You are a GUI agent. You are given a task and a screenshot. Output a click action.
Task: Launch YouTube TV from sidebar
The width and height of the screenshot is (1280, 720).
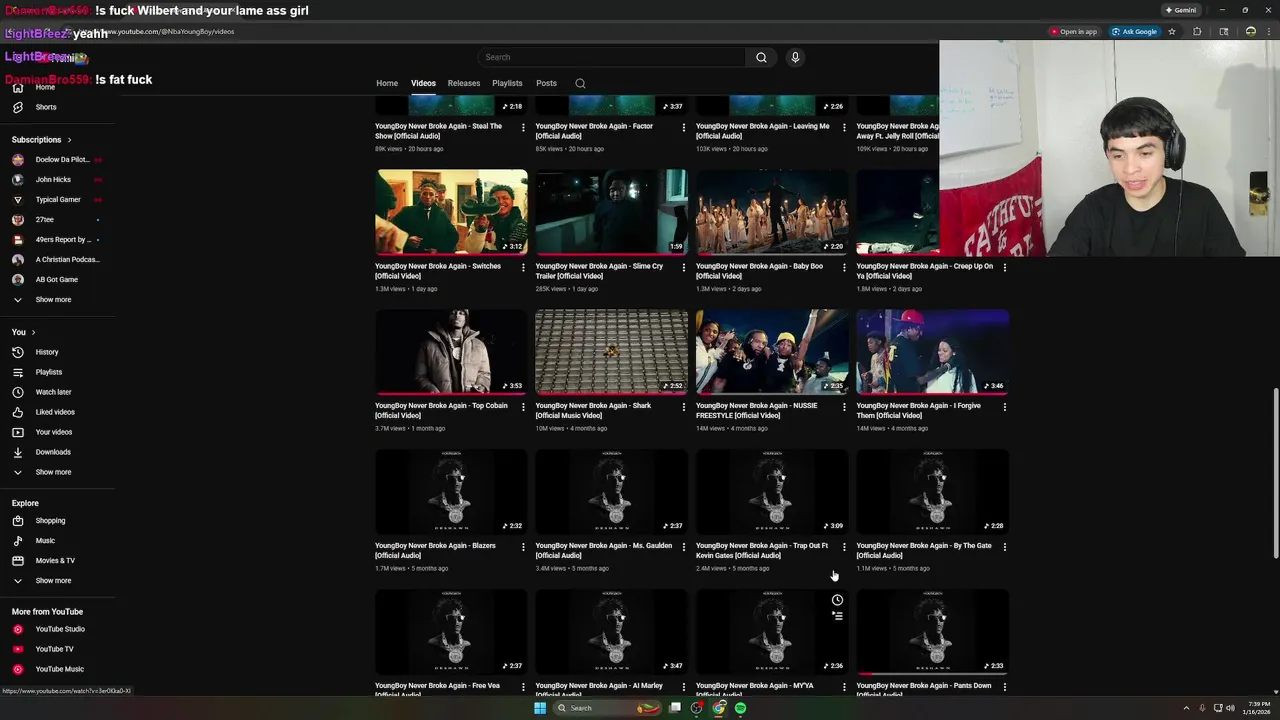[54, 649]
